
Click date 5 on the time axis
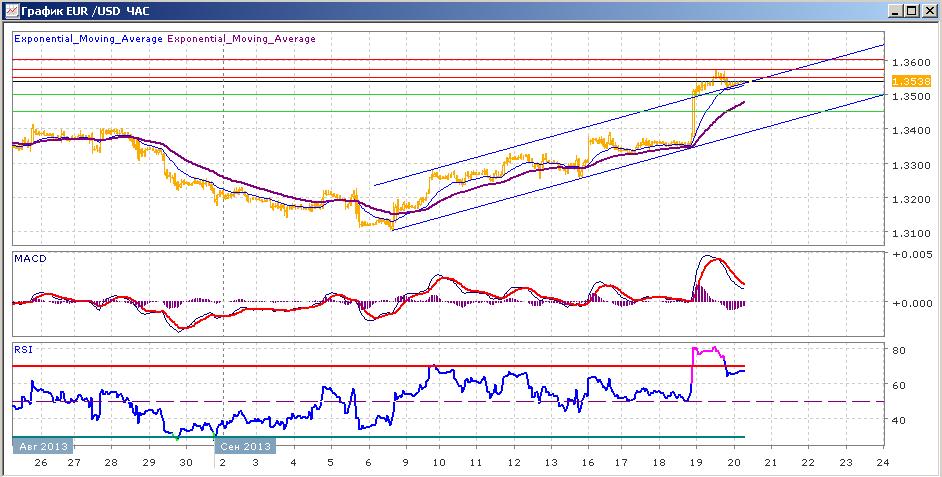pos(331,463)
